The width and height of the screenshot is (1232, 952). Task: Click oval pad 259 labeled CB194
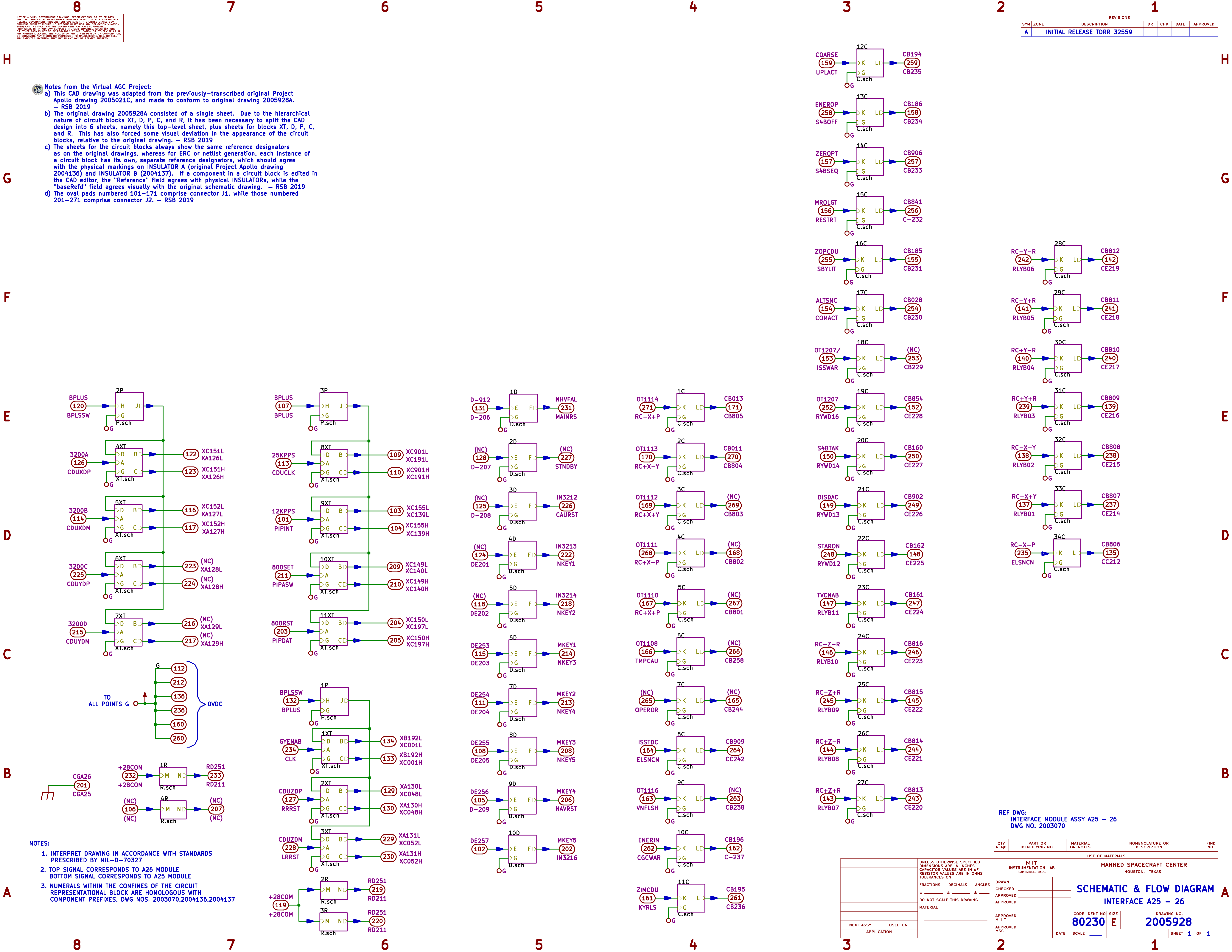coord(912,63)
